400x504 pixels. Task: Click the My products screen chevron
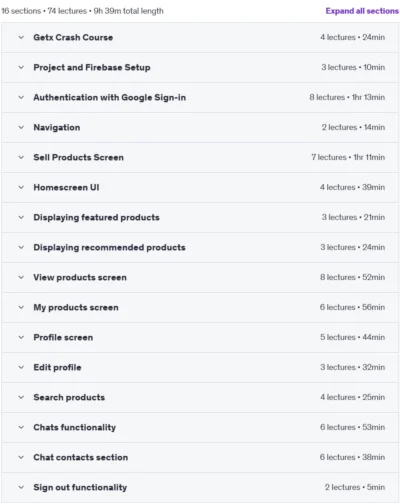(21, 307)
